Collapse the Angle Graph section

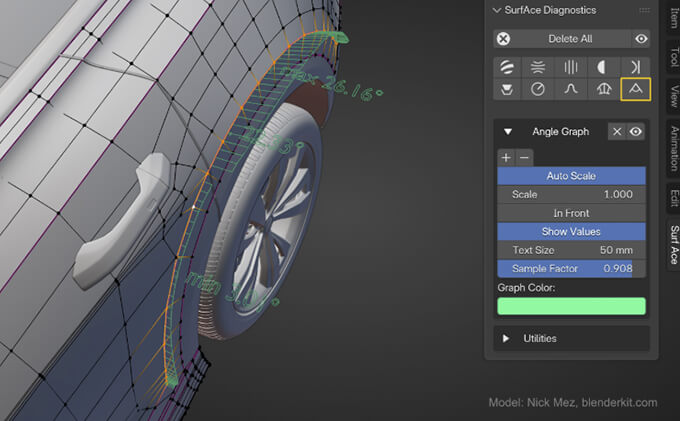click(x=508, y=131)
